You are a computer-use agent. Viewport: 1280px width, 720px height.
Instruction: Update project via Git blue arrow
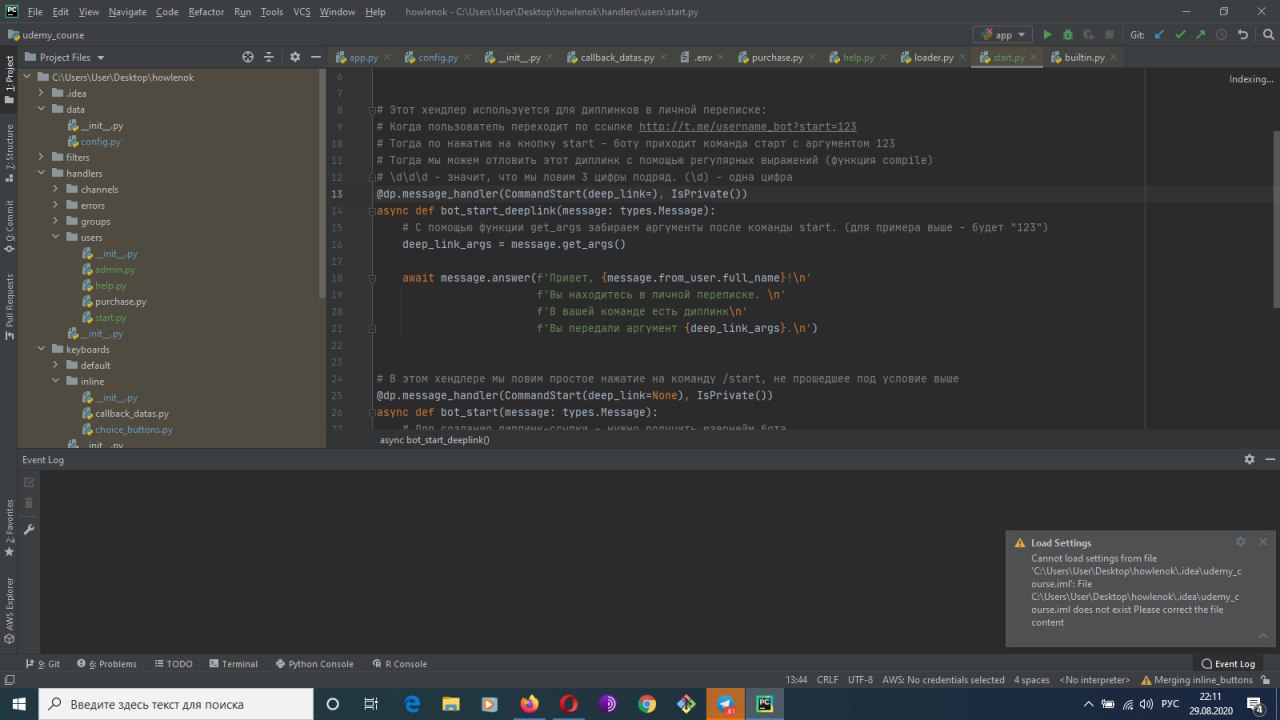point(1160,35)
